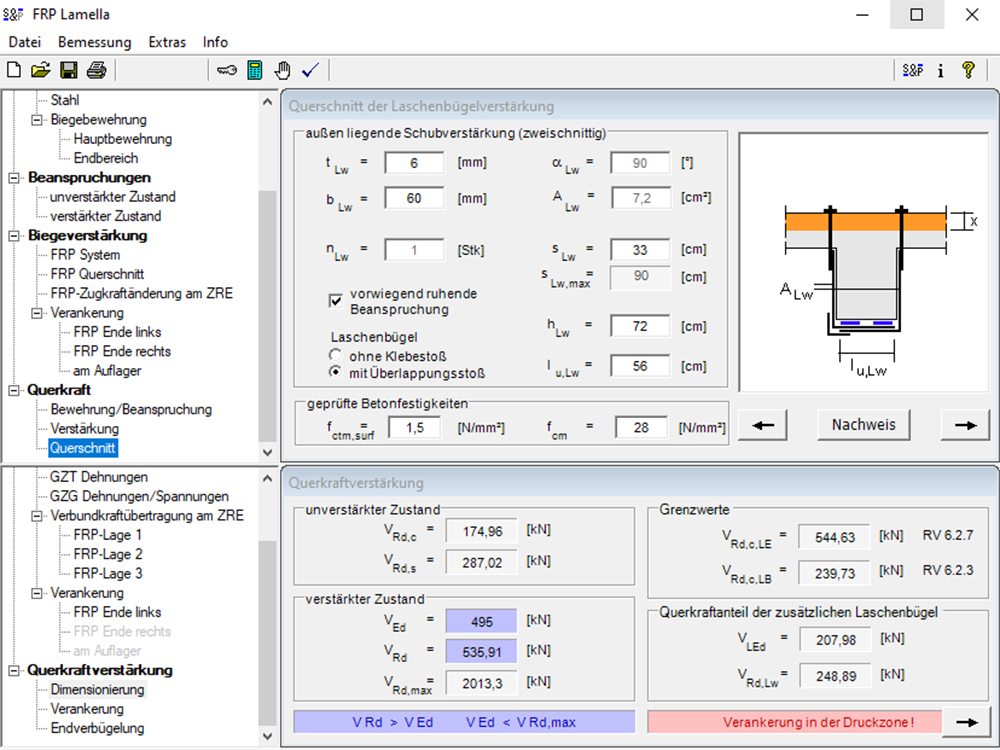Select 'mit Überlappungsstoß' radio option
This screenshot has height=750, width=1000.
click(335, 372)
